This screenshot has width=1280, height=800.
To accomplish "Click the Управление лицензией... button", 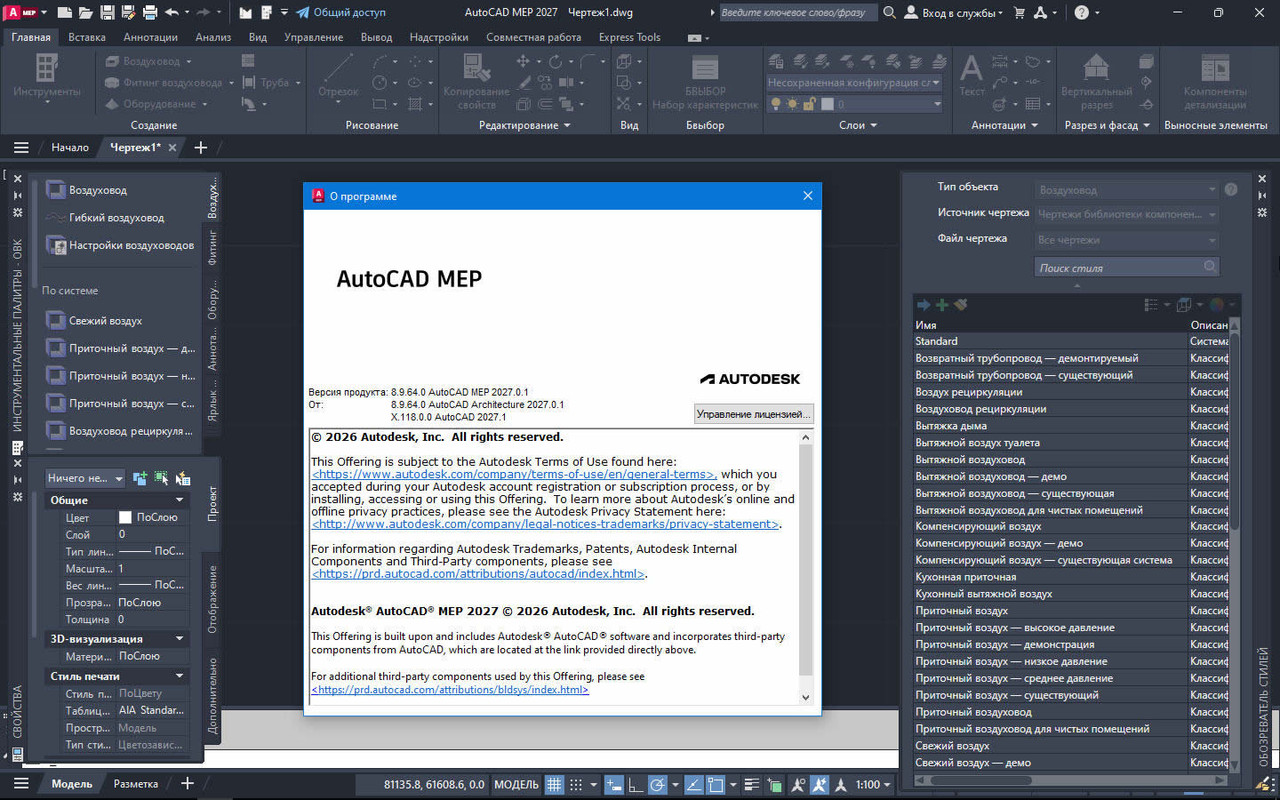I will tap(754, 414).
